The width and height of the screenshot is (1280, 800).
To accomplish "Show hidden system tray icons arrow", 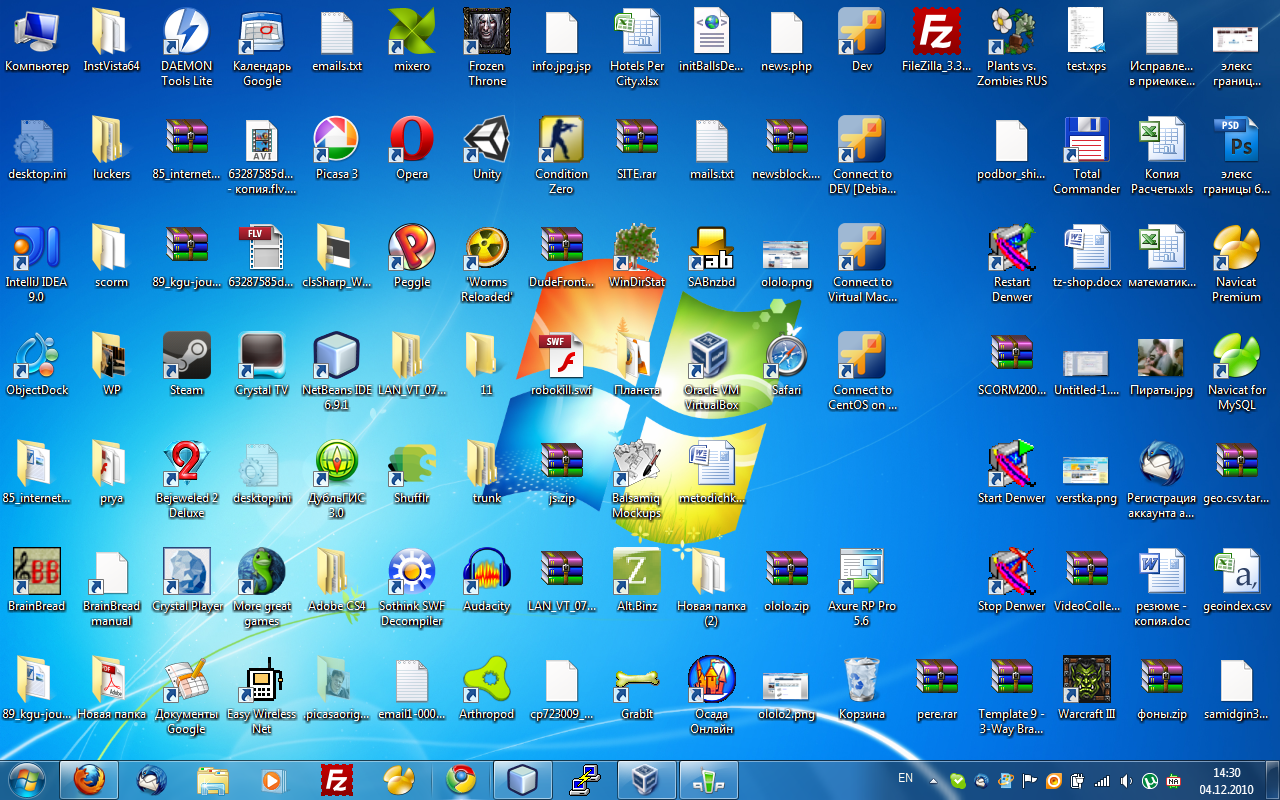I will tap(933, 780).
